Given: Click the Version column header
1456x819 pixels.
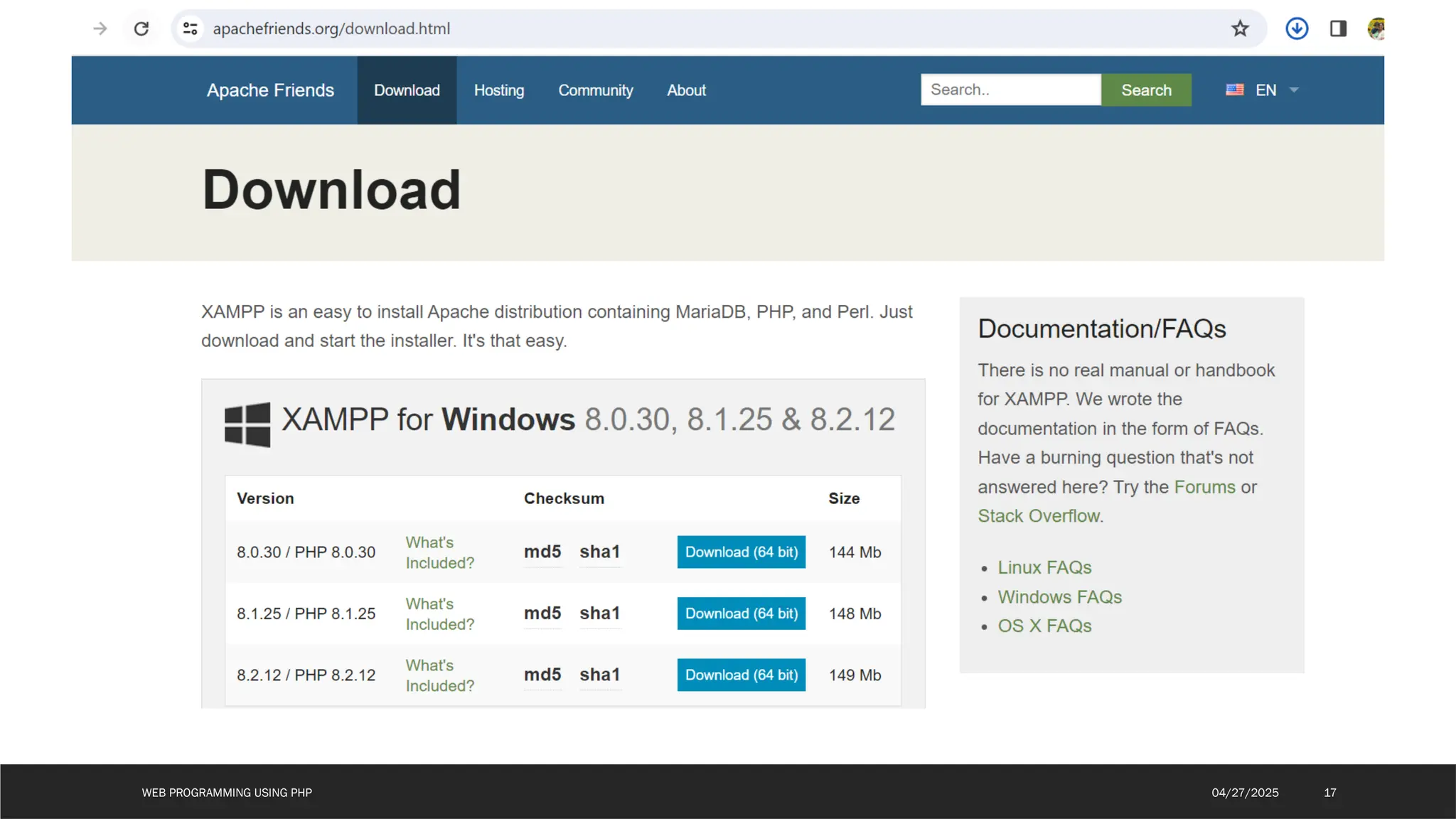Looking at the screenshot, I should pyautogui.click(x=265, y=498).
